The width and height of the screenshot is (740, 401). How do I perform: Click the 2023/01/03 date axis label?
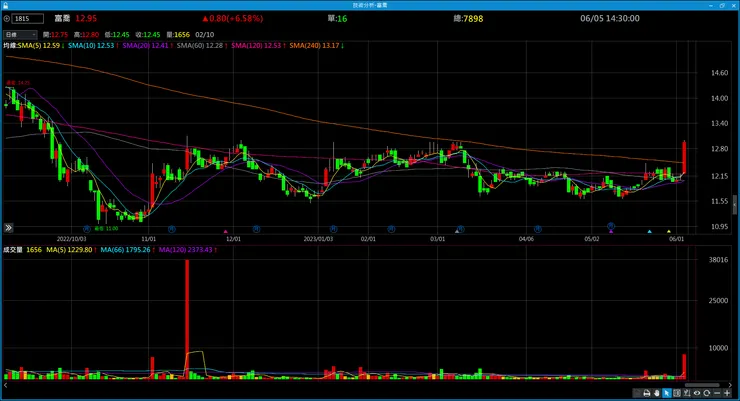click(x=318, y=239)
